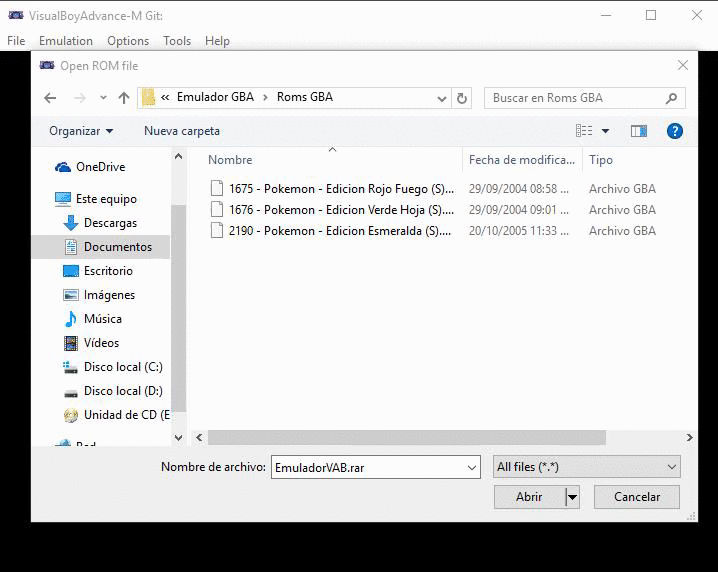The width and height of the screenshot is (718, 572).
Task: Expand the file name combo box dropdown
Action: pyautogui.click(x=472, y=468)
